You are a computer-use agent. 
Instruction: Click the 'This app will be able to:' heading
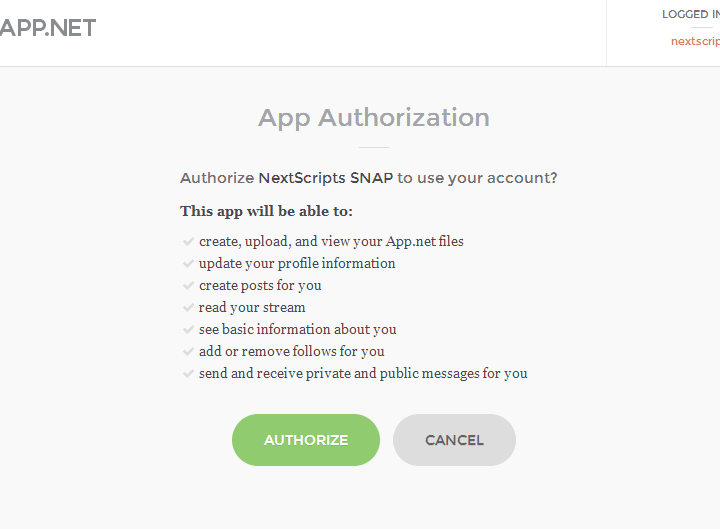(x=266, y=211)
